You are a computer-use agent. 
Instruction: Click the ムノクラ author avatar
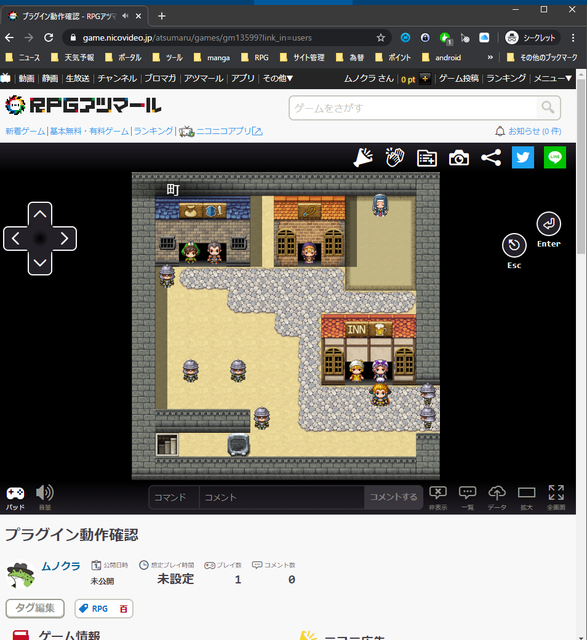coord(21,575)
